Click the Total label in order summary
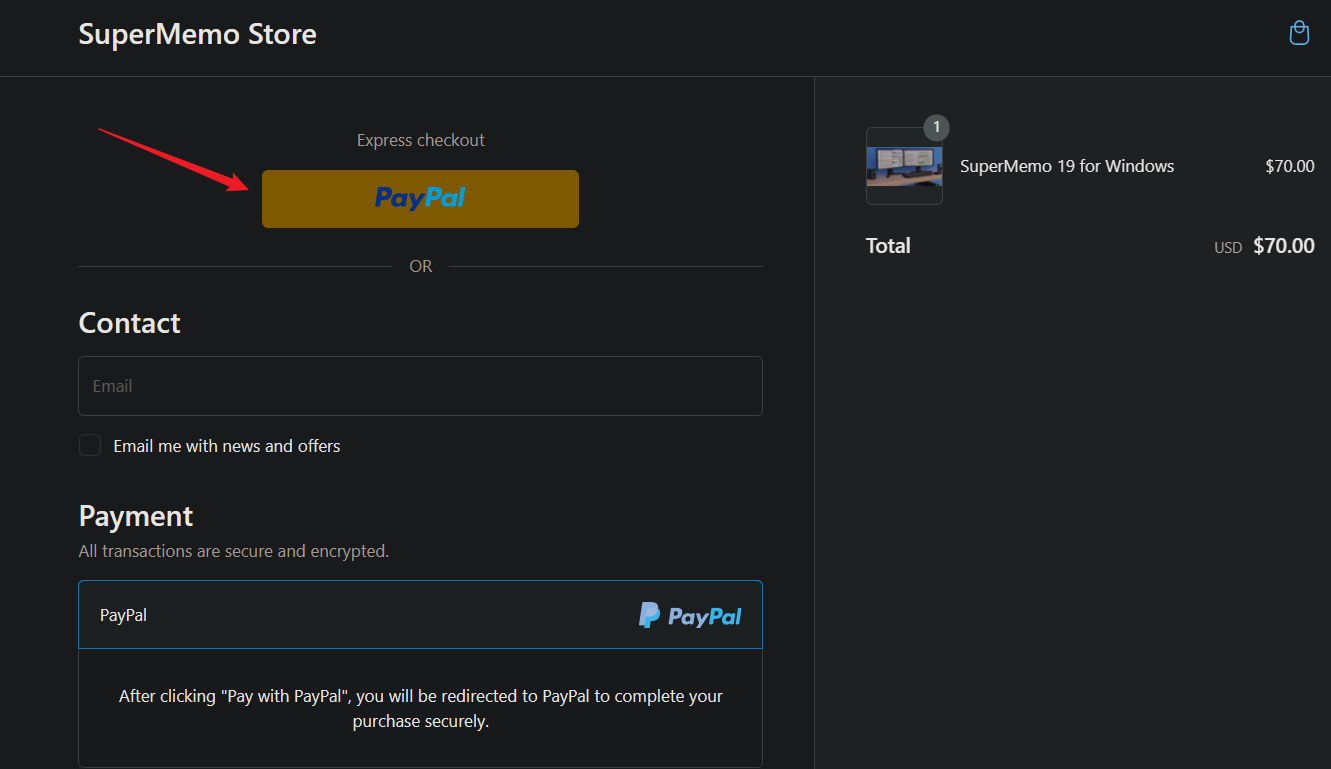Screen dimensions: 1331x769 [888, 246]
